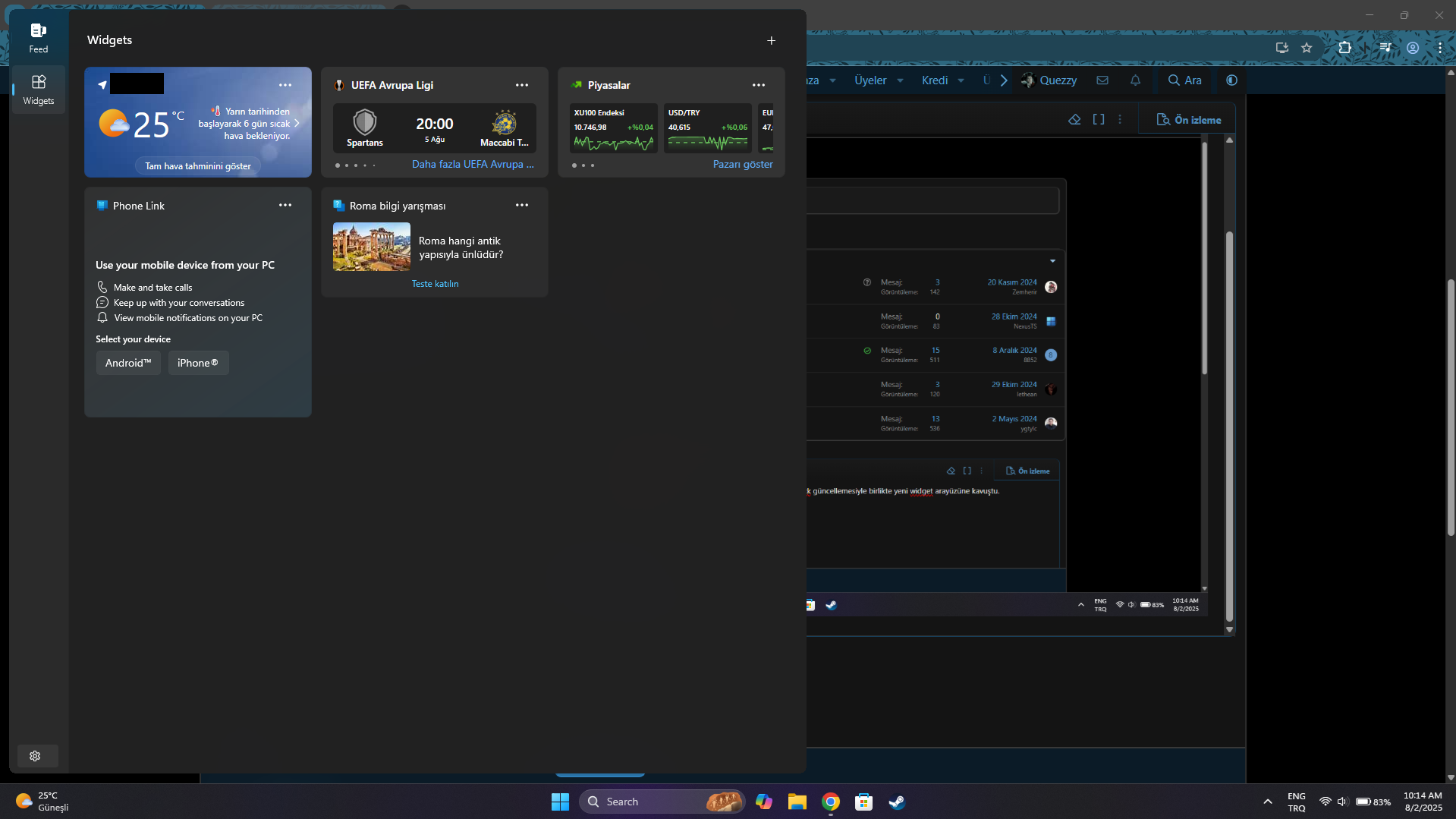Open Steam from the taskbar
Image resolution: width=1456 pixels, height=819 pixels.
coord(897,802)
